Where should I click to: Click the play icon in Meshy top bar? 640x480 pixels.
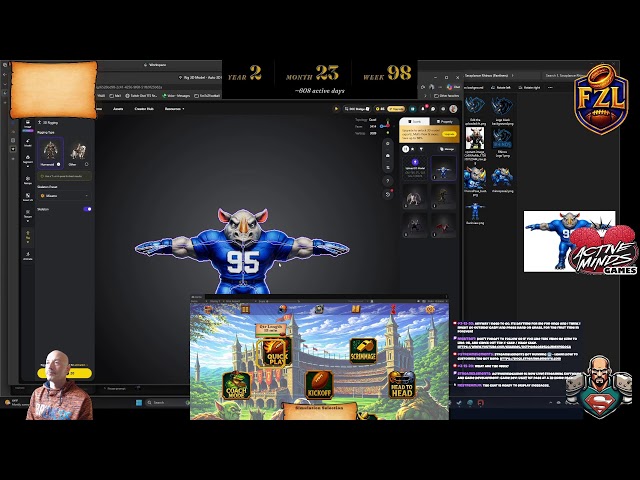pos(336,109)
